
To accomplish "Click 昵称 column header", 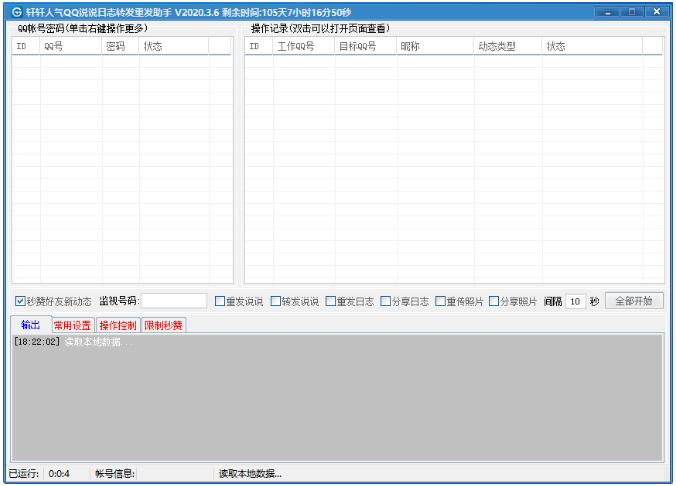I will click(x=435, y=46).
